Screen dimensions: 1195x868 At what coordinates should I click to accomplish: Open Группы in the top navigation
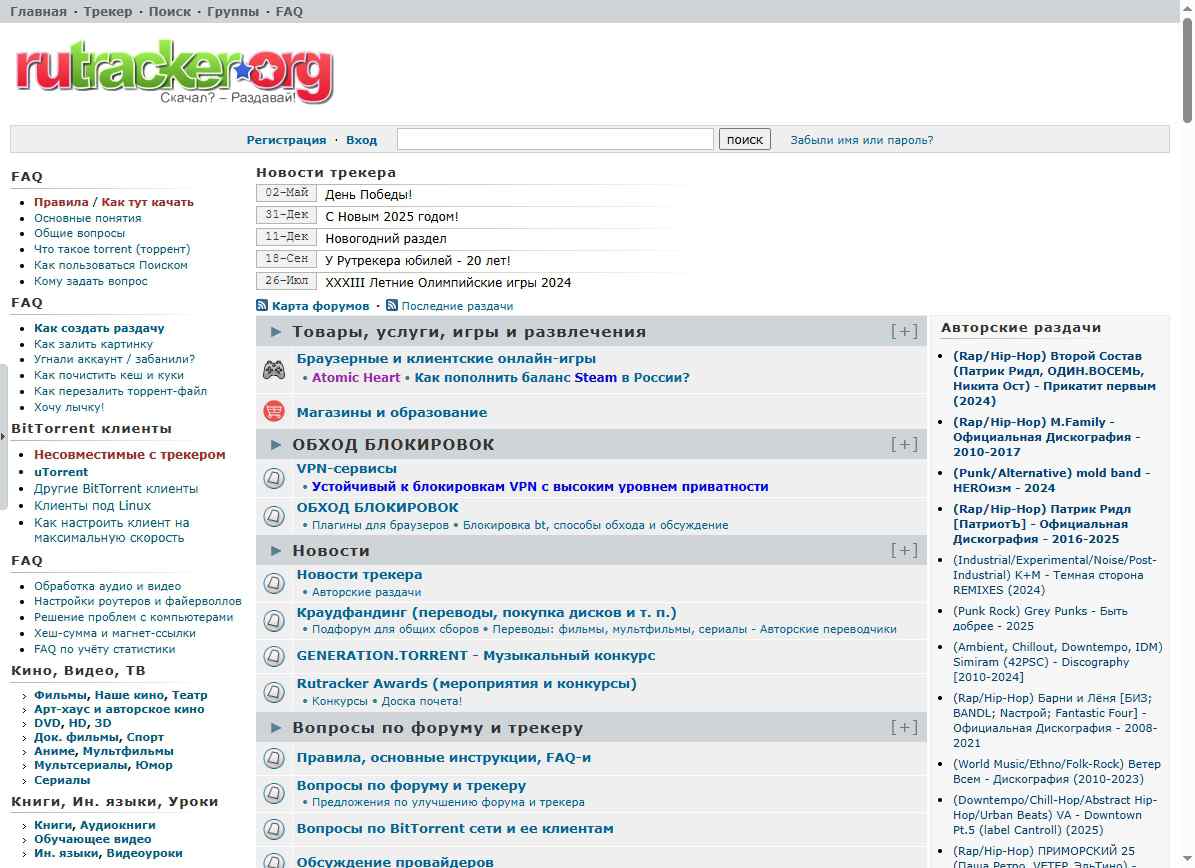pos(231,12)
